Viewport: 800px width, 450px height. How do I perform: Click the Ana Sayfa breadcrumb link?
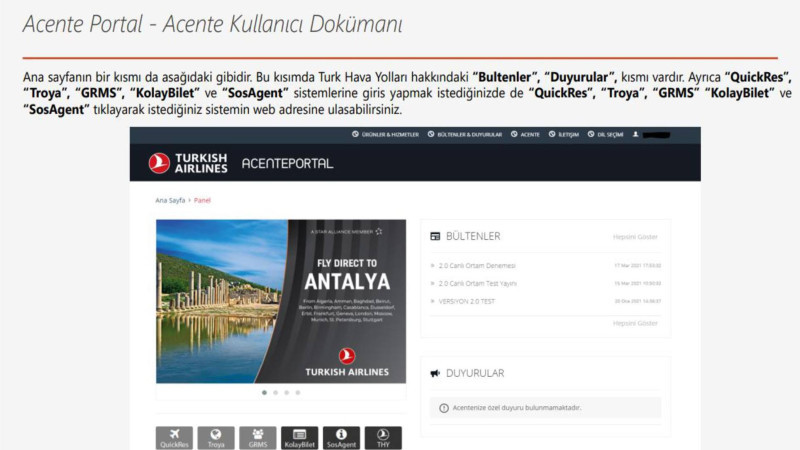[x=170, y=201]
